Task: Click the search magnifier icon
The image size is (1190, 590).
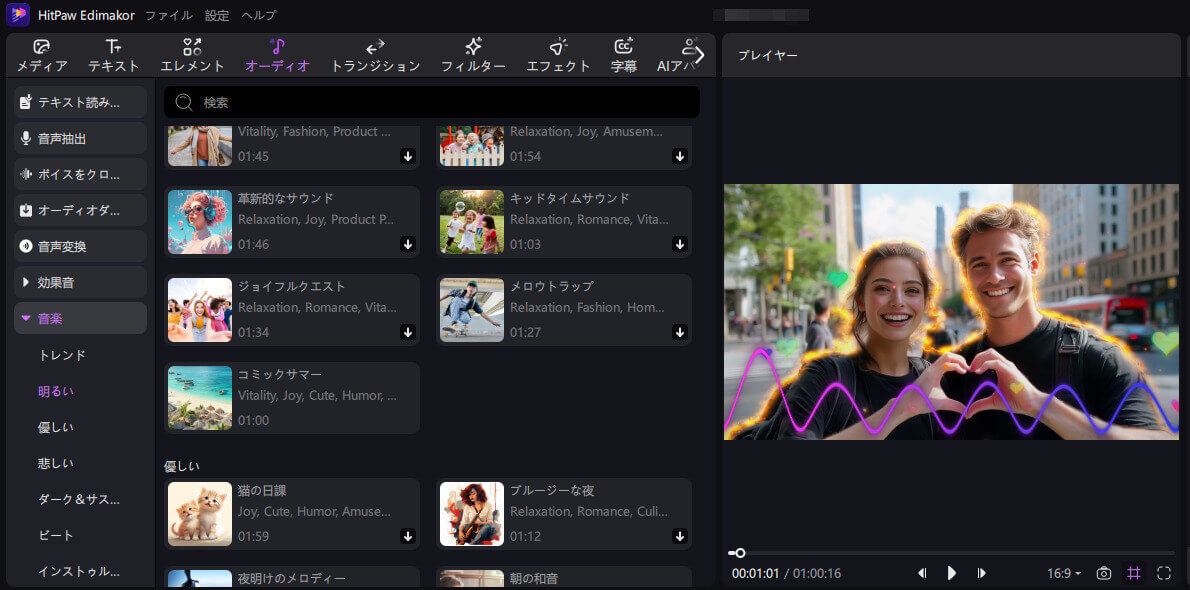Action: tap(184, 103)
